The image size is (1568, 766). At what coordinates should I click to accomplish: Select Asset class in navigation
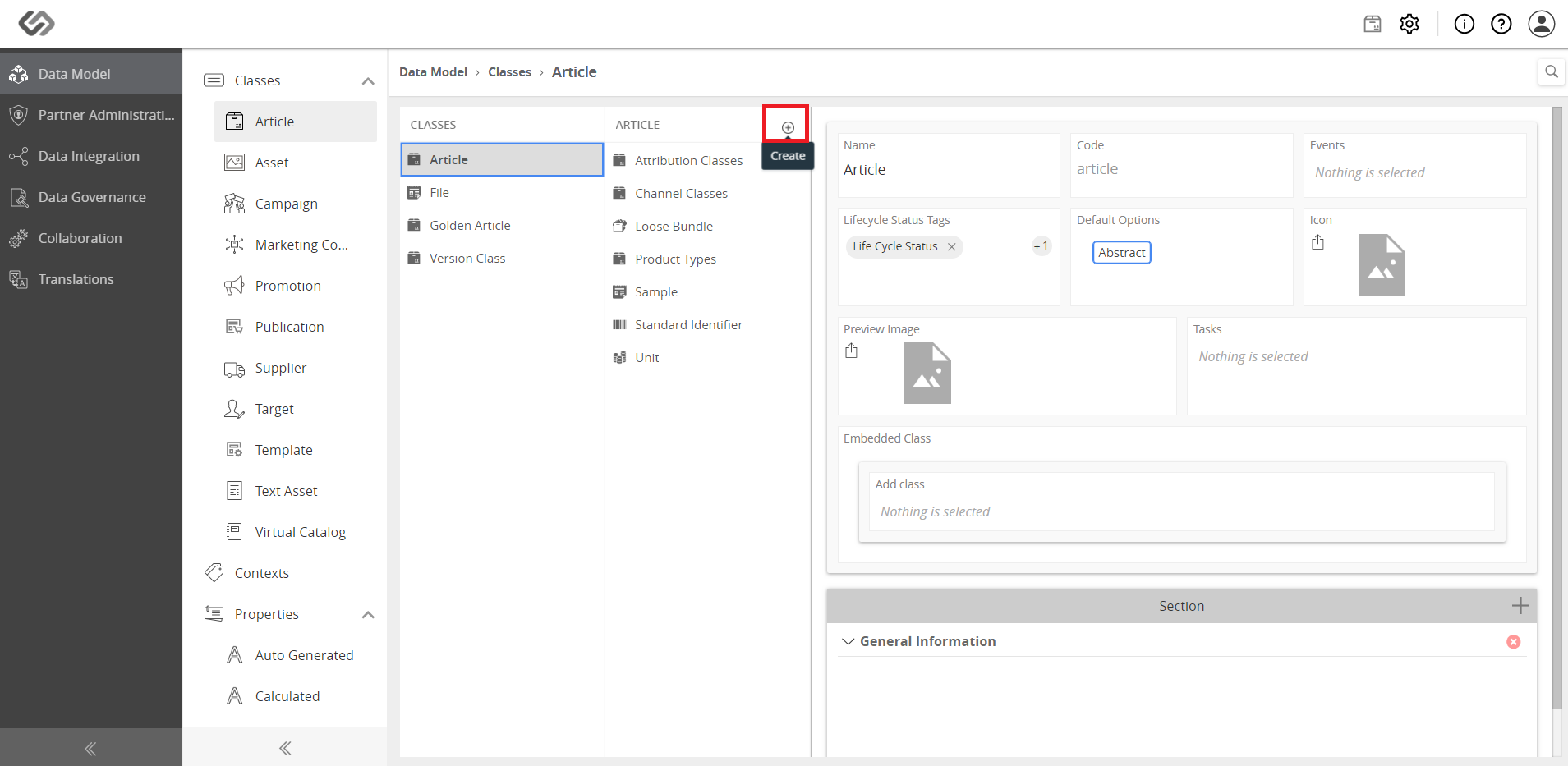click(296, 163)
